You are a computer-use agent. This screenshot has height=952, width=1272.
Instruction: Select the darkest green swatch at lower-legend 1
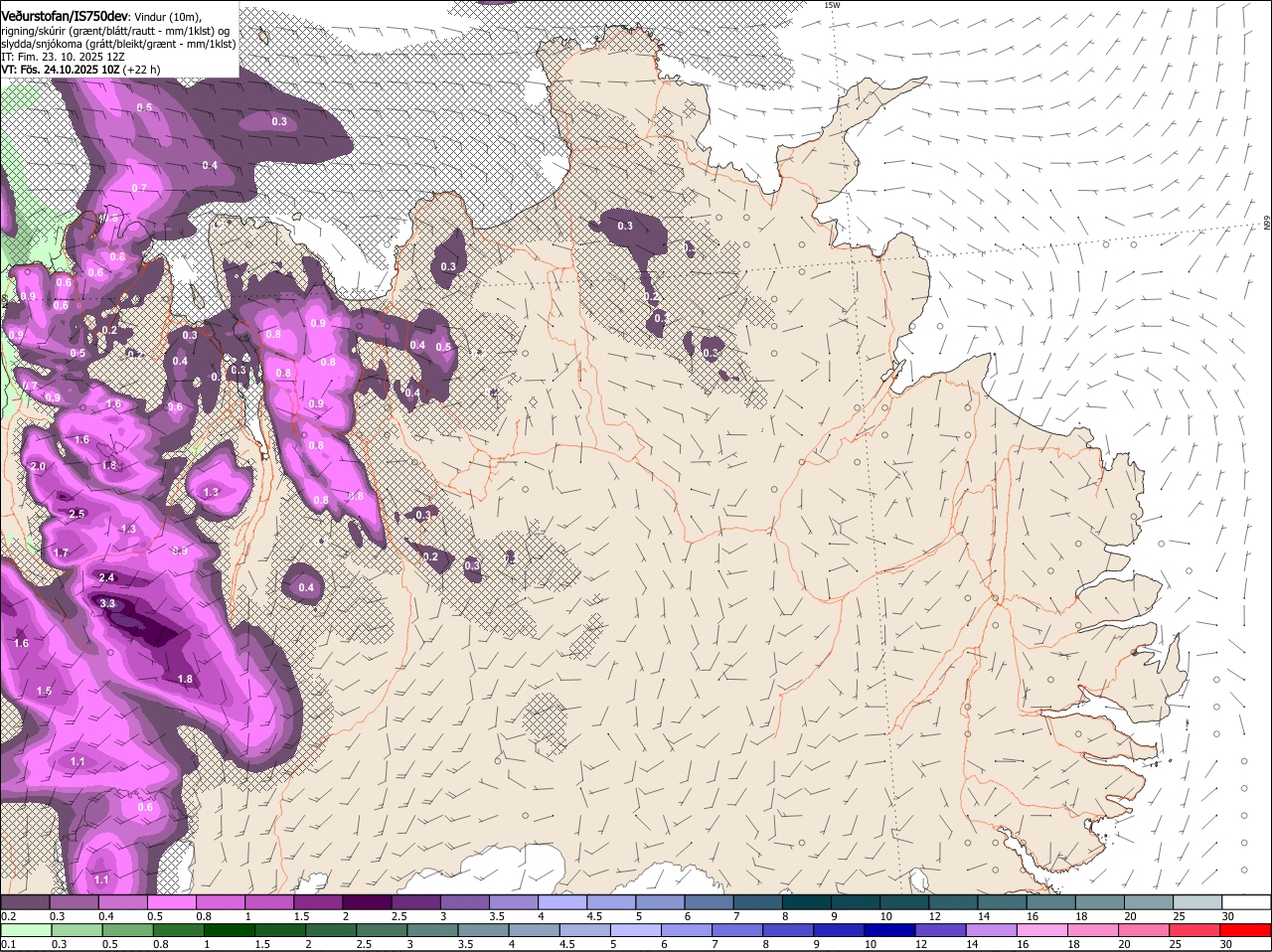point(230,931)
